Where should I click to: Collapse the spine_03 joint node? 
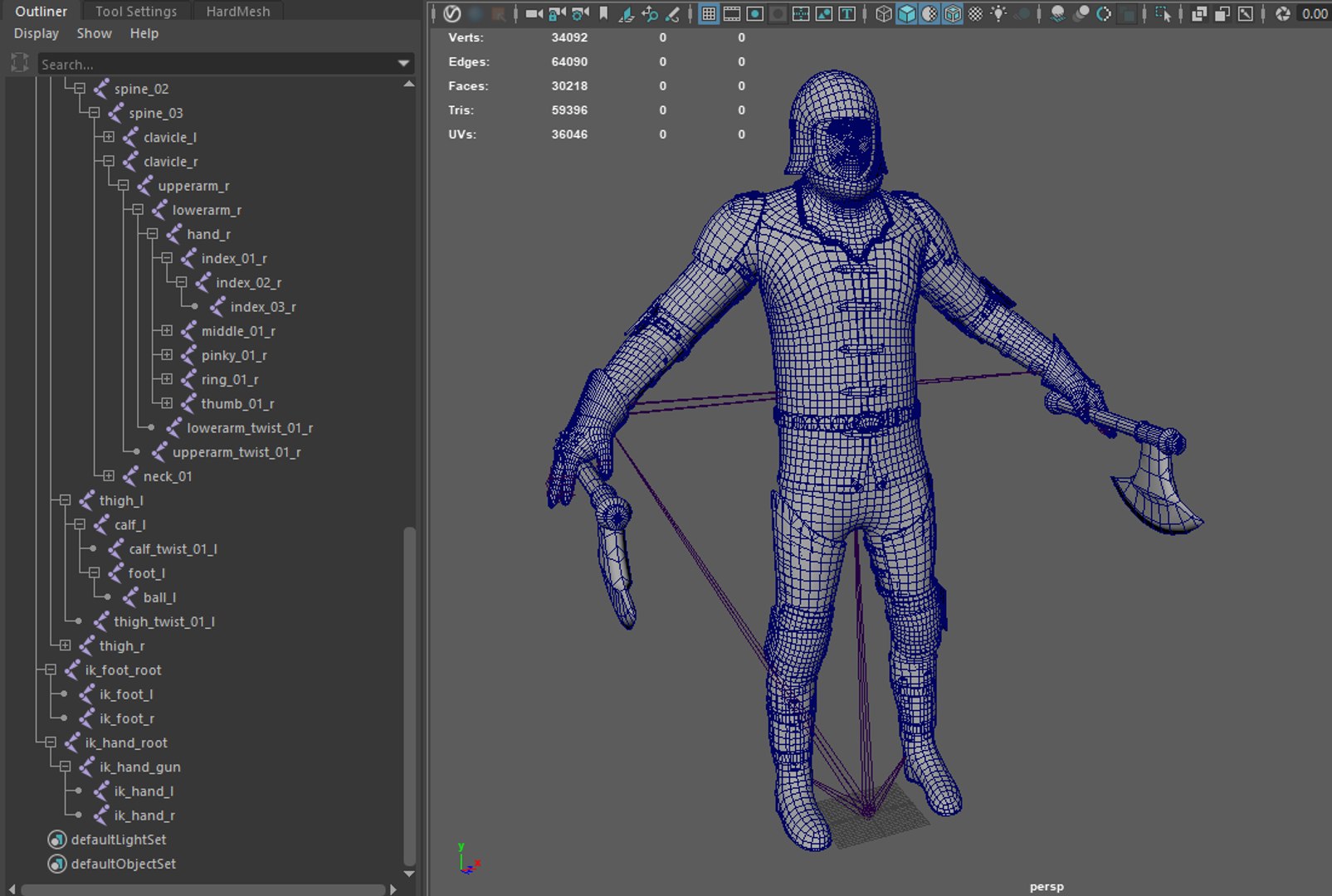(94, 112)
